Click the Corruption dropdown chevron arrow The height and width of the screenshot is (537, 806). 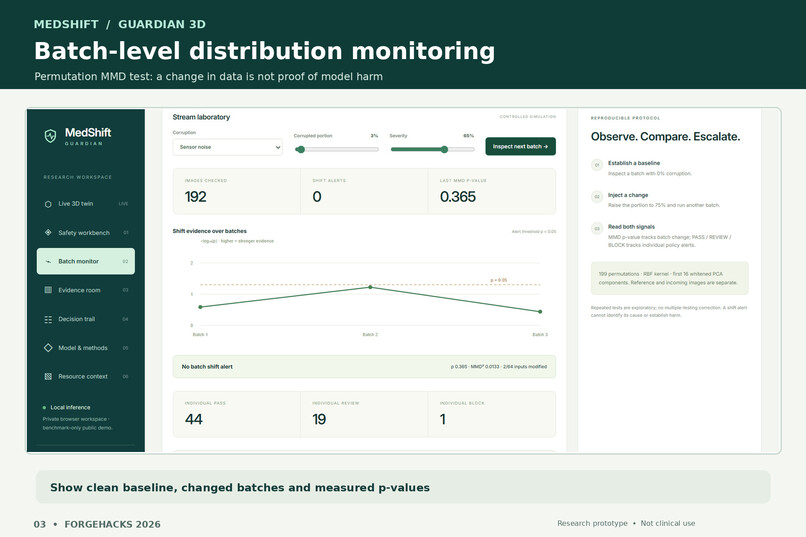click(278, 147)
